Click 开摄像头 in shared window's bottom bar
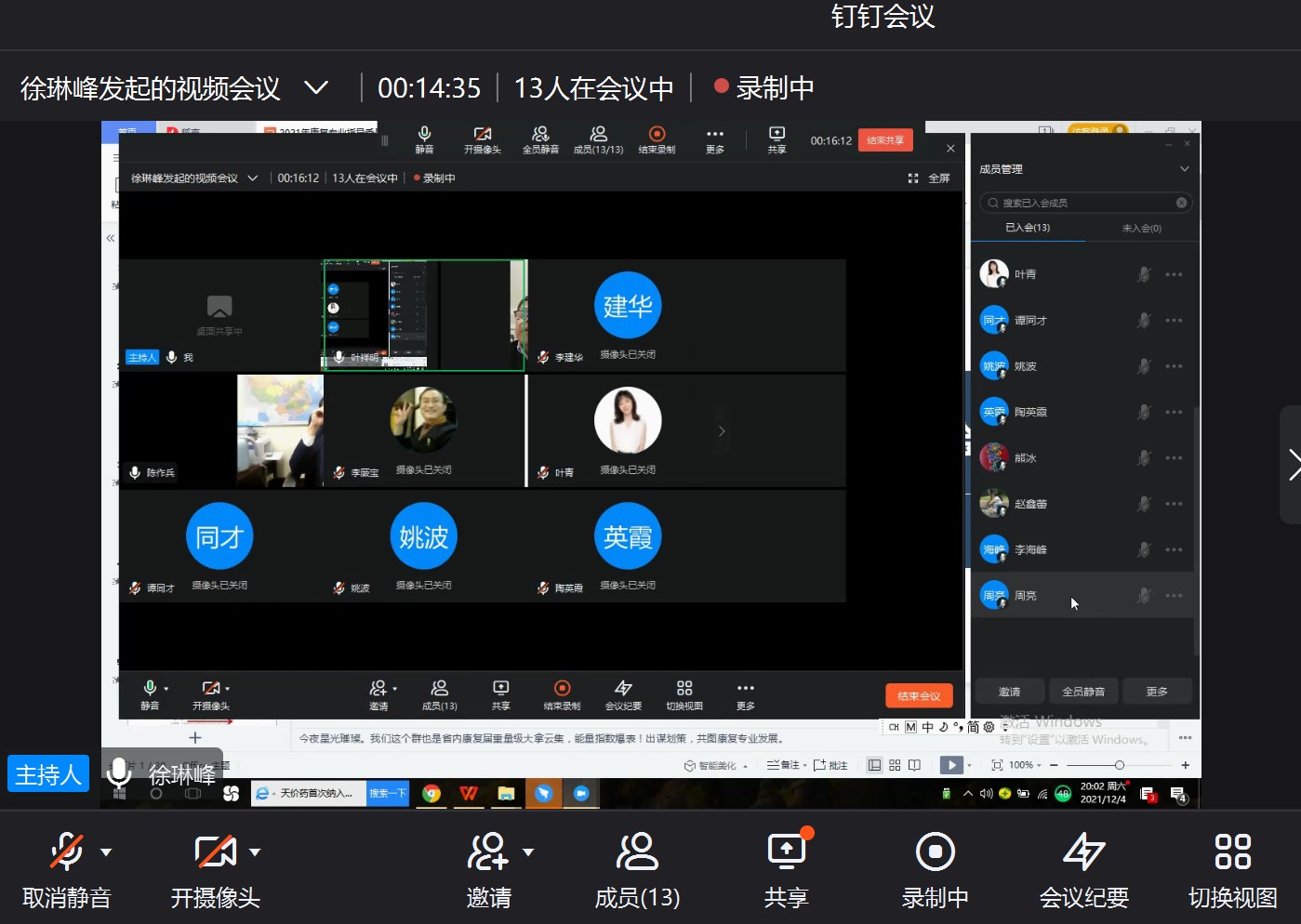The height and width of the screenshot is (924, 1301). [x=211, y=694]
